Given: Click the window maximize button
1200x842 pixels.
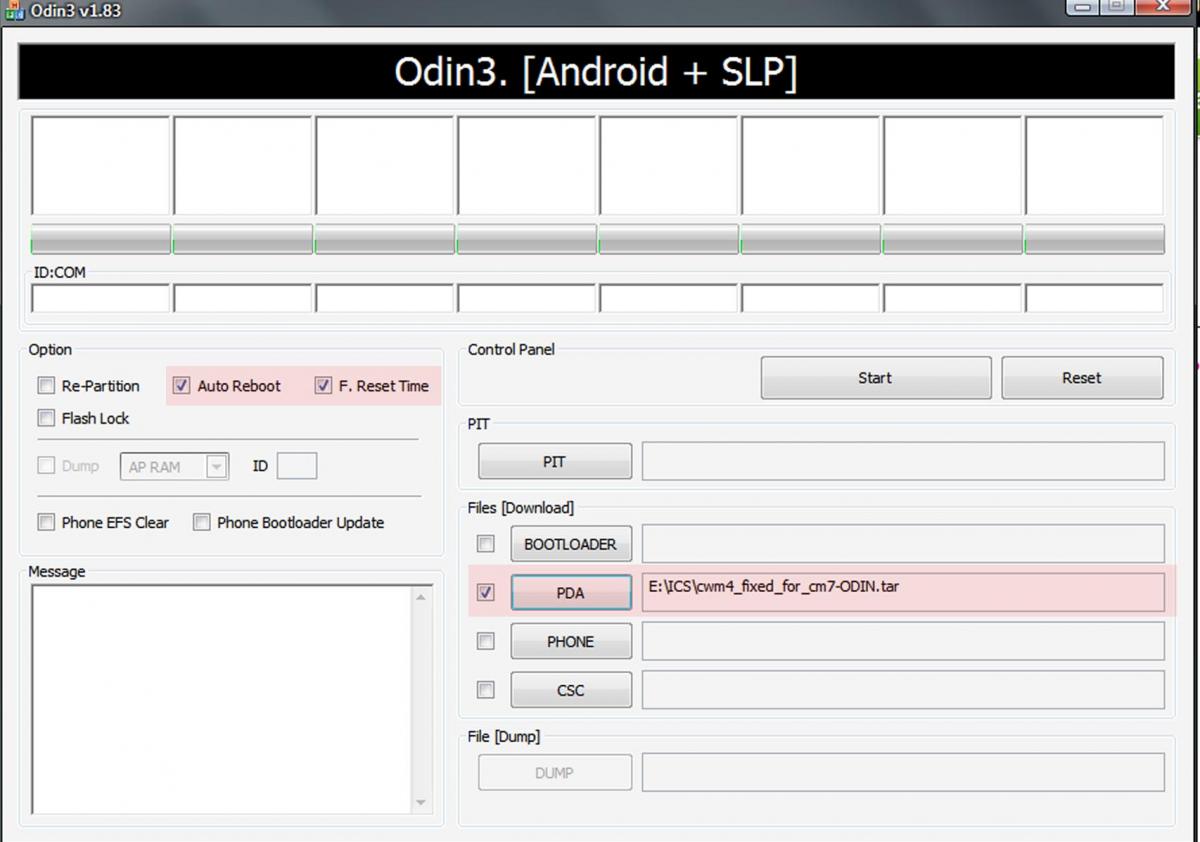Looking at the screenshot, I should tap(1118, 6).
